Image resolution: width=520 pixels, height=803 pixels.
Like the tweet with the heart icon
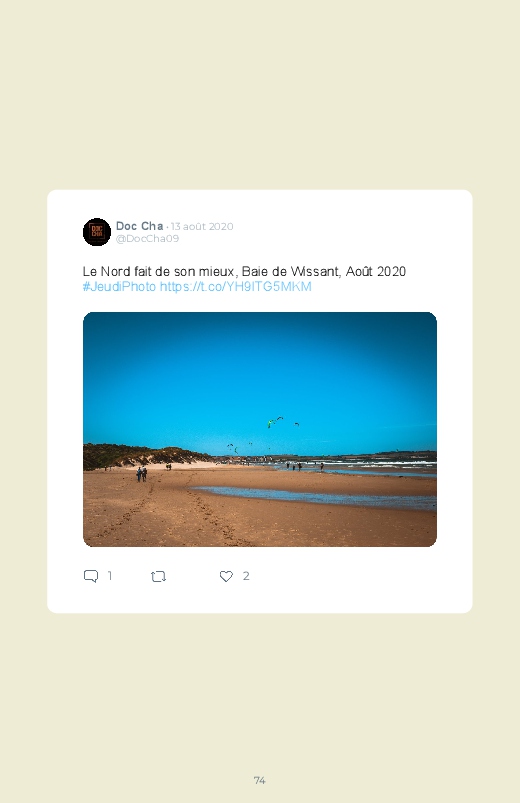tap(226, 576)
